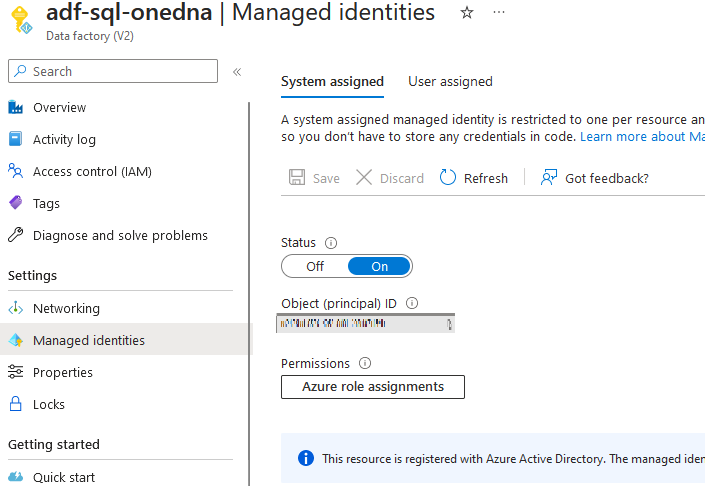
Task: Click the Activity log icon
Action: point(16,139)
